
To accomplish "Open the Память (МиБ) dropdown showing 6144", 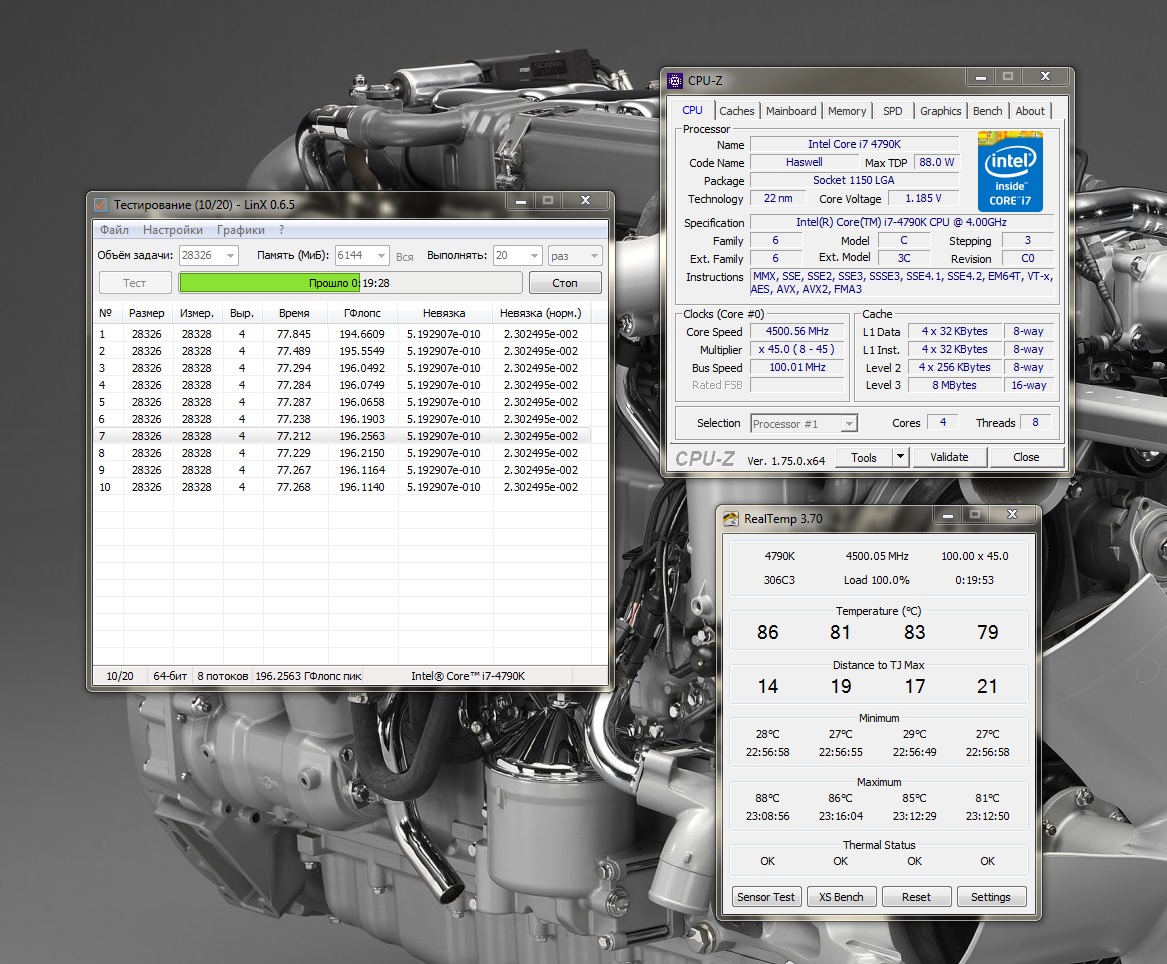I will click(362, 255).
